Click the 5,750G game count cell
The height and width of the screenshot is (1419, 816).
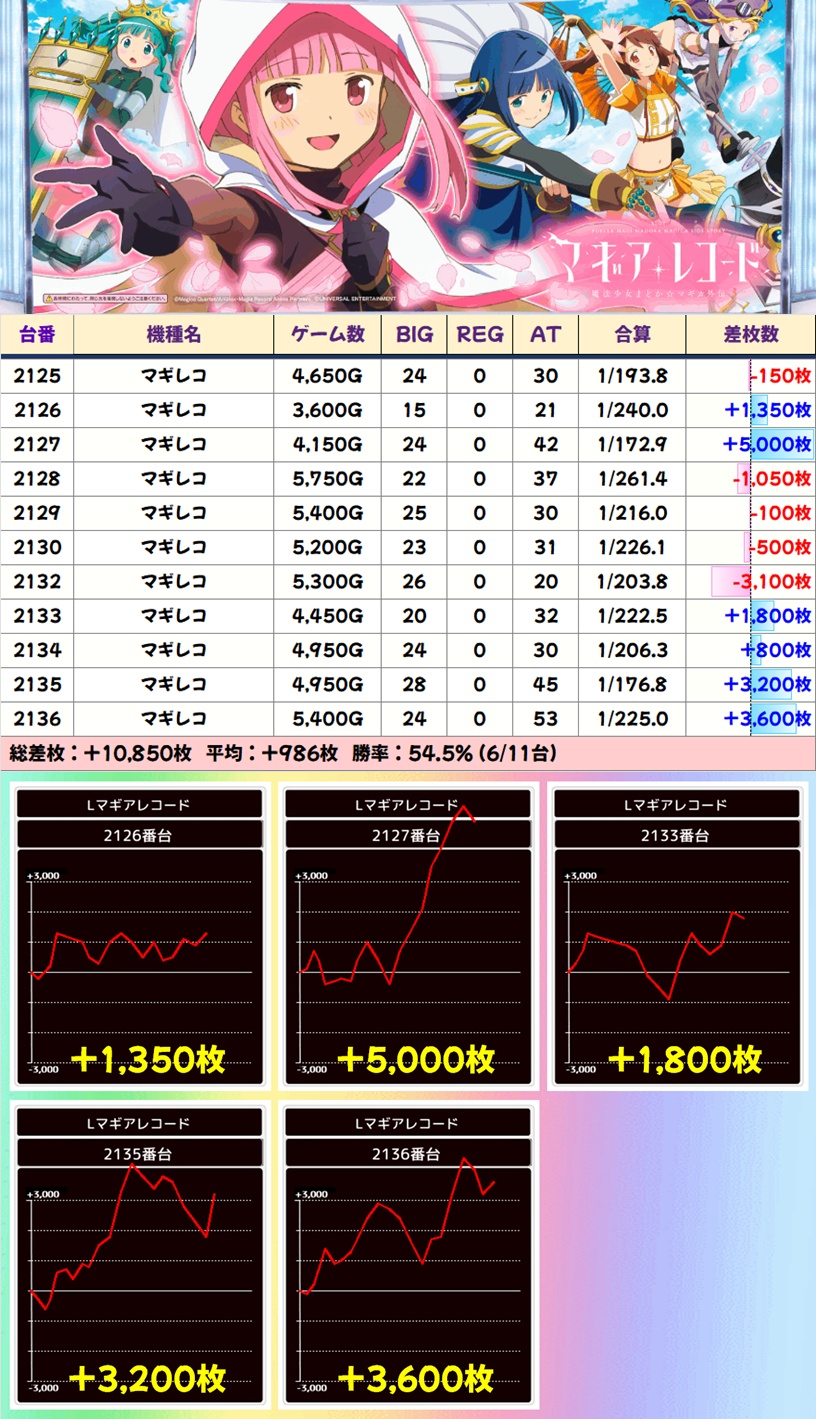tap(327, 479)
